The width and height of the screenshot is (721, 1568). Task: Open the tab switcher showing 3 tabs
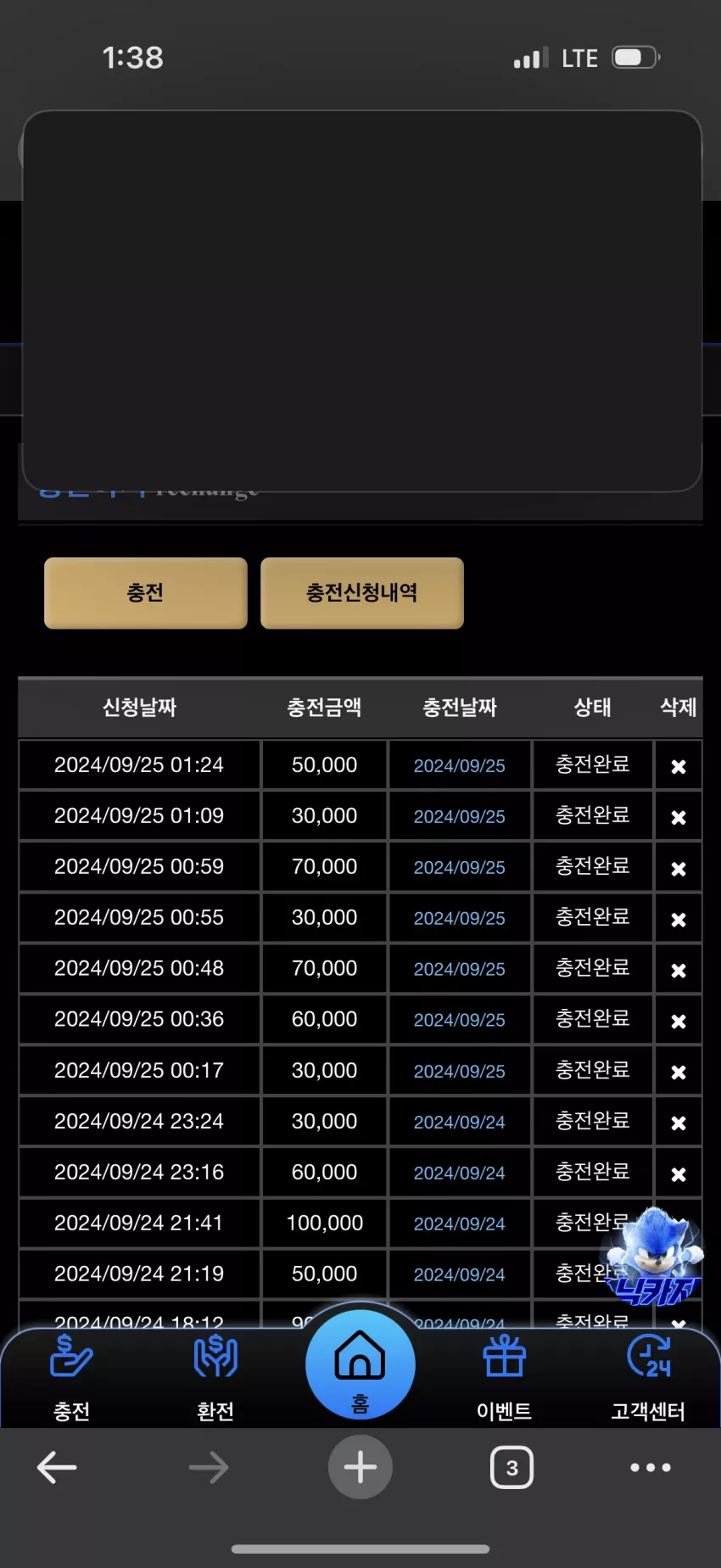point(511,1467)
